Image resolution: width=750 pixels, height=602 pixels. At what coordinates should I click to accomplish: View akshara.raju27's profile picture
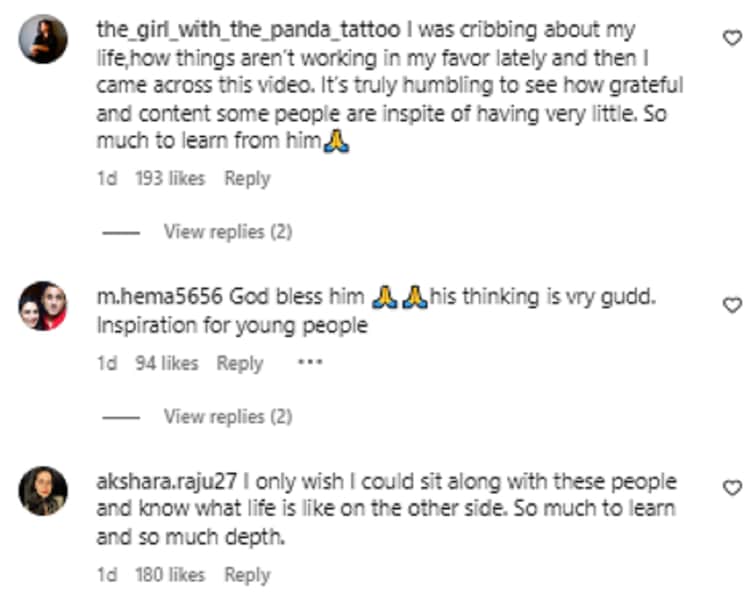pos(43,491)
